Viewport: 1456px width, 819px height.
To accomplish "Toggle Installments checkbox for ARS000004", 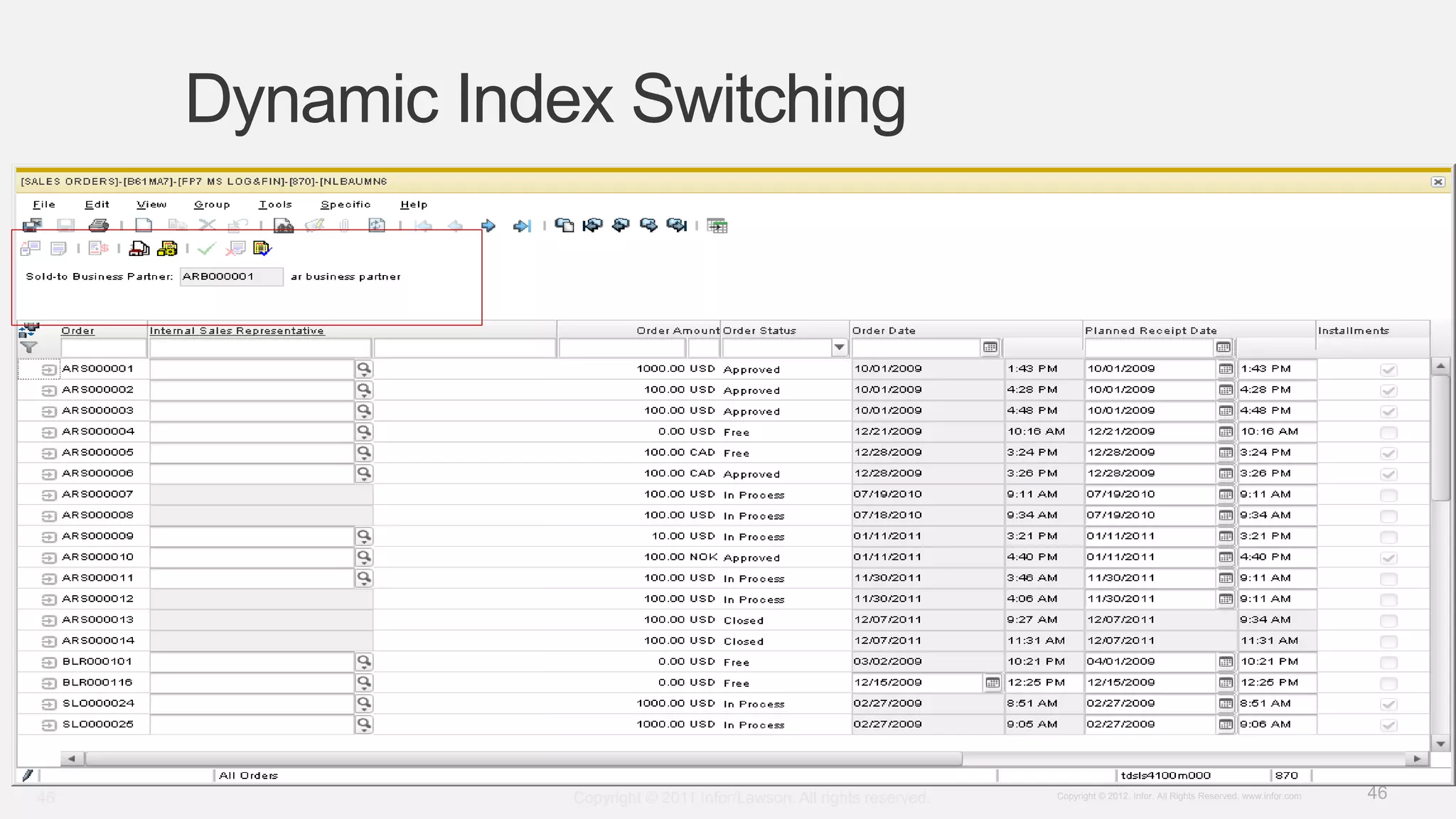I will 1388,432.
